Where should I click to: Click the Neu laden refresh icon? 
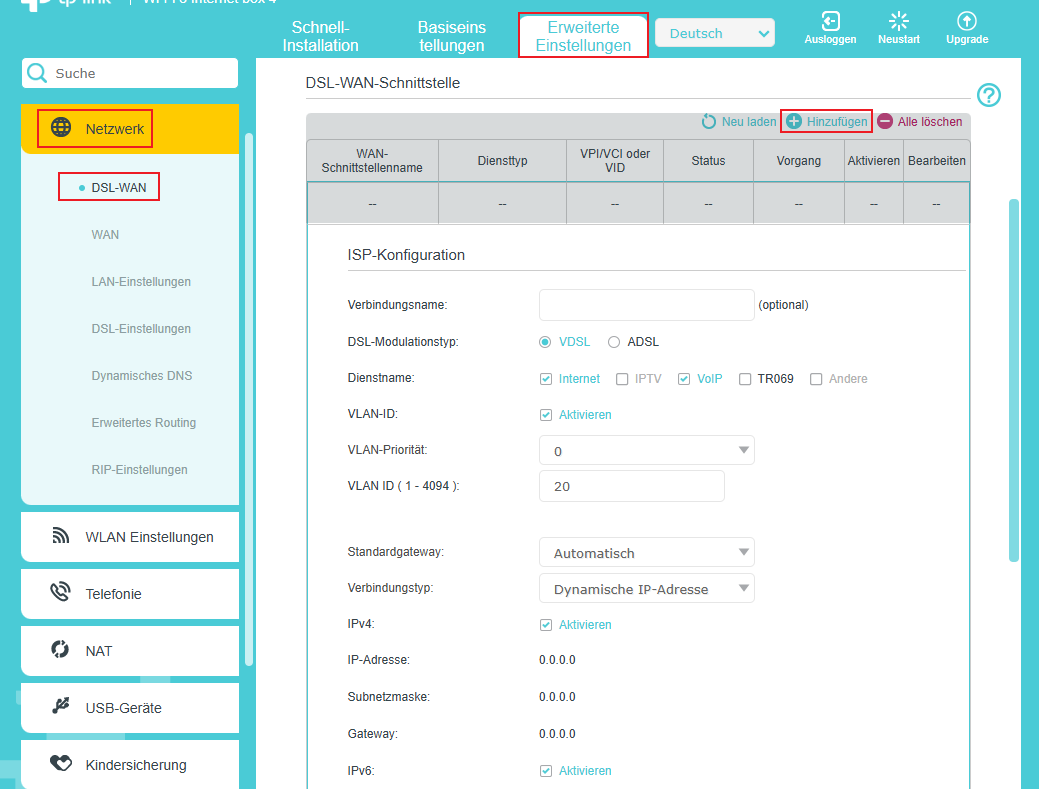708,121
